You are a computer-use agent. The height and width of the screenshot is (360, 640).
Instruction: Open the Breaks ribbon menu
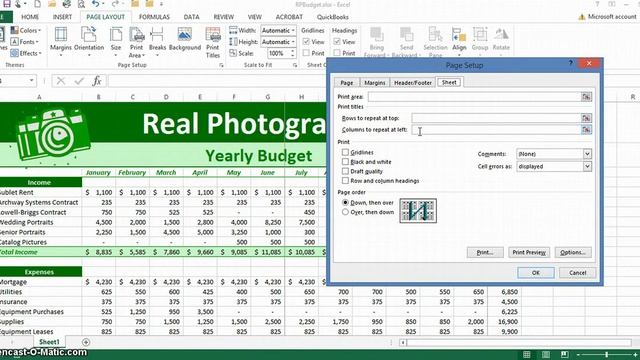(x=157, y=42)
